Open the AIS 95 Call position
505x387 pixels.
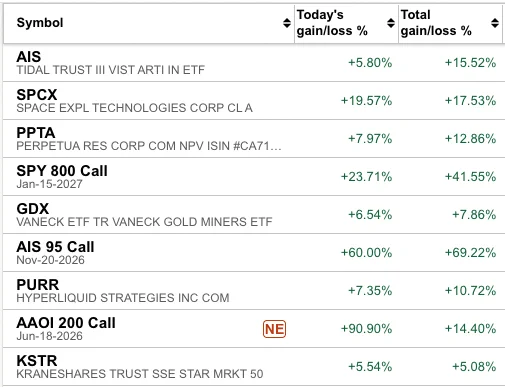pos(55,247)
